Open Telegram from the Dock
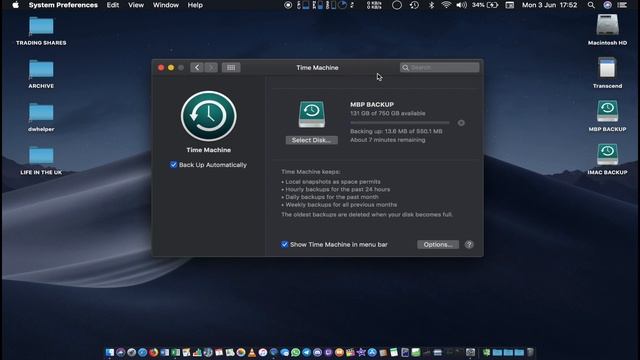This screenshot has height=360, width=640. [x=307, y=352]
